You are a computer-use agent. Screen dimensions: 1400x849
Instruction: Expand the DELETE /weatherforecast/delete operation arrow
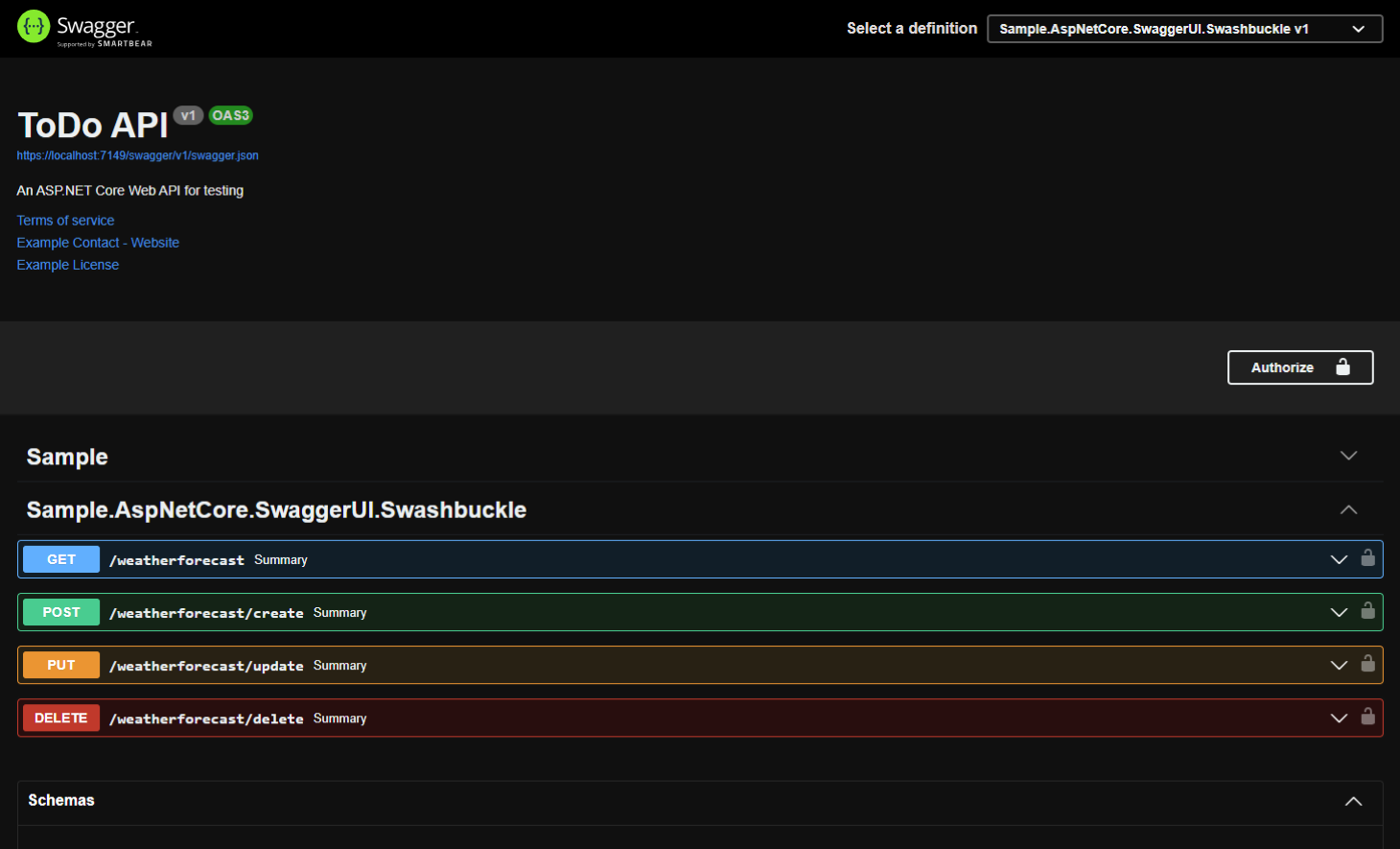(x=1340, y=718)
